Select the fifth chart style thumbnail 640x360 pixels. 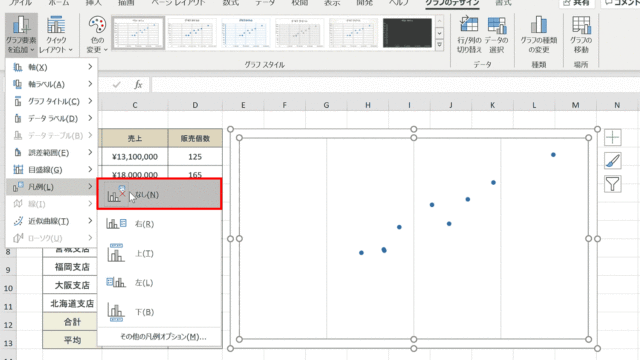coord(353,33)
